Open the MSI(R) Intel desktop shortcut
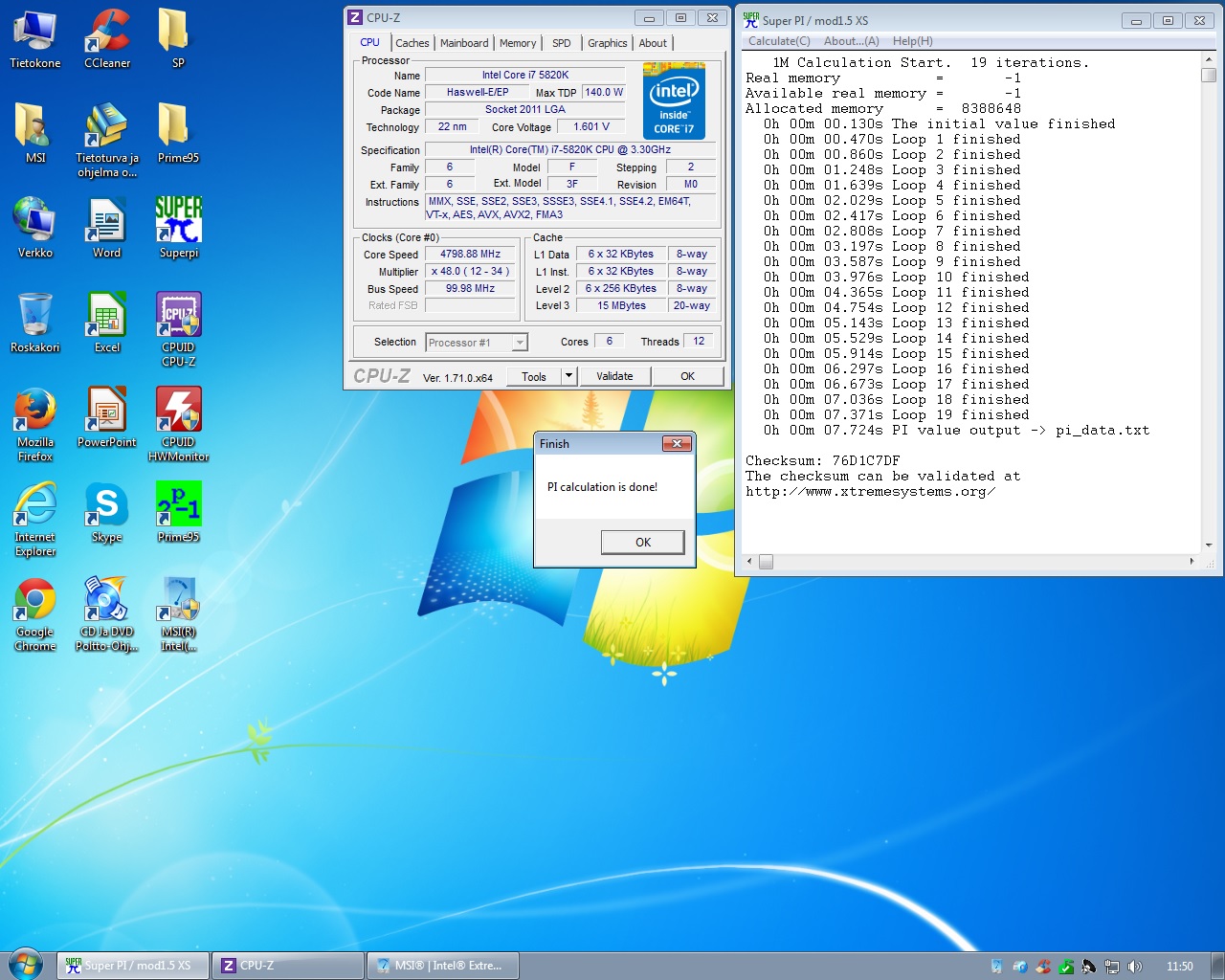The image size is (1225, 980). point(178,614)
